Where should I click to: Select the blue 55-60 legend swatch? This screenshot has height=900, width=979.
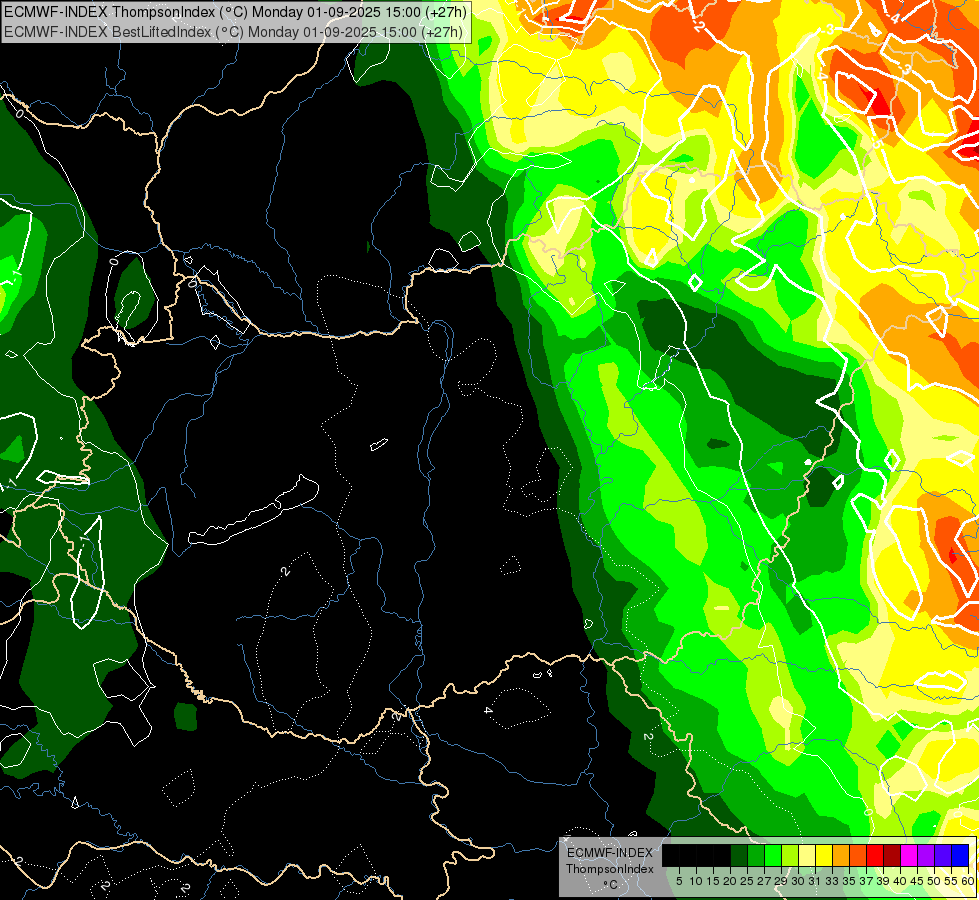pos(960,855)
